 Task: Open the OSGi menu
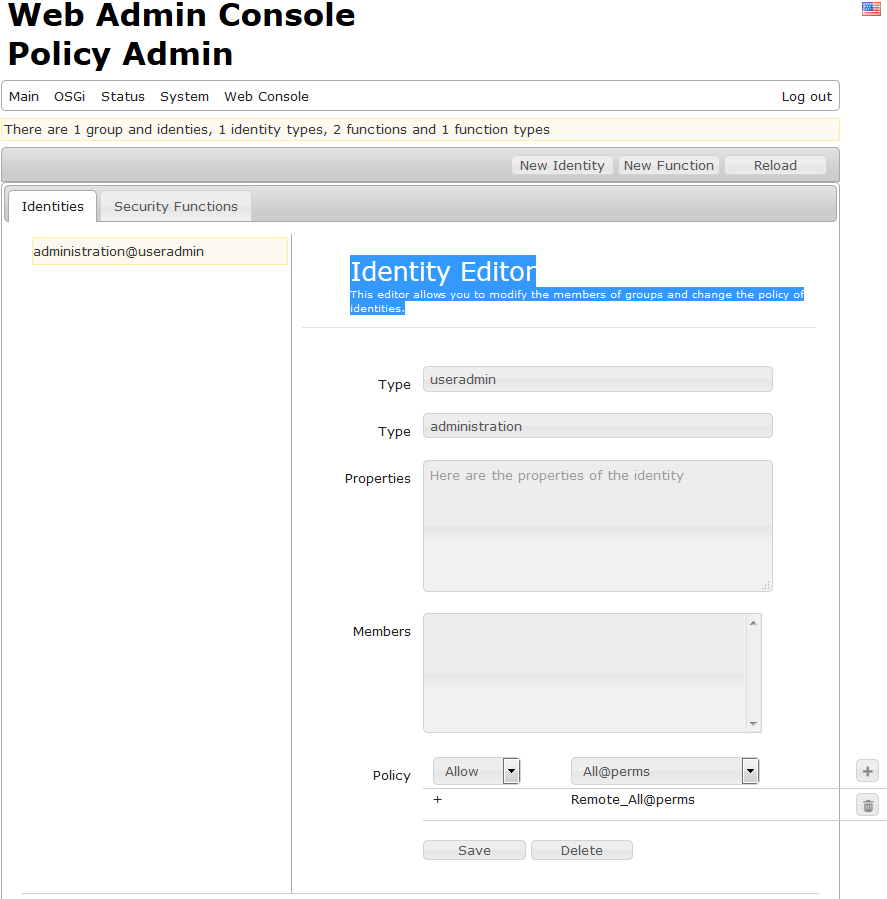pos(70,97)
